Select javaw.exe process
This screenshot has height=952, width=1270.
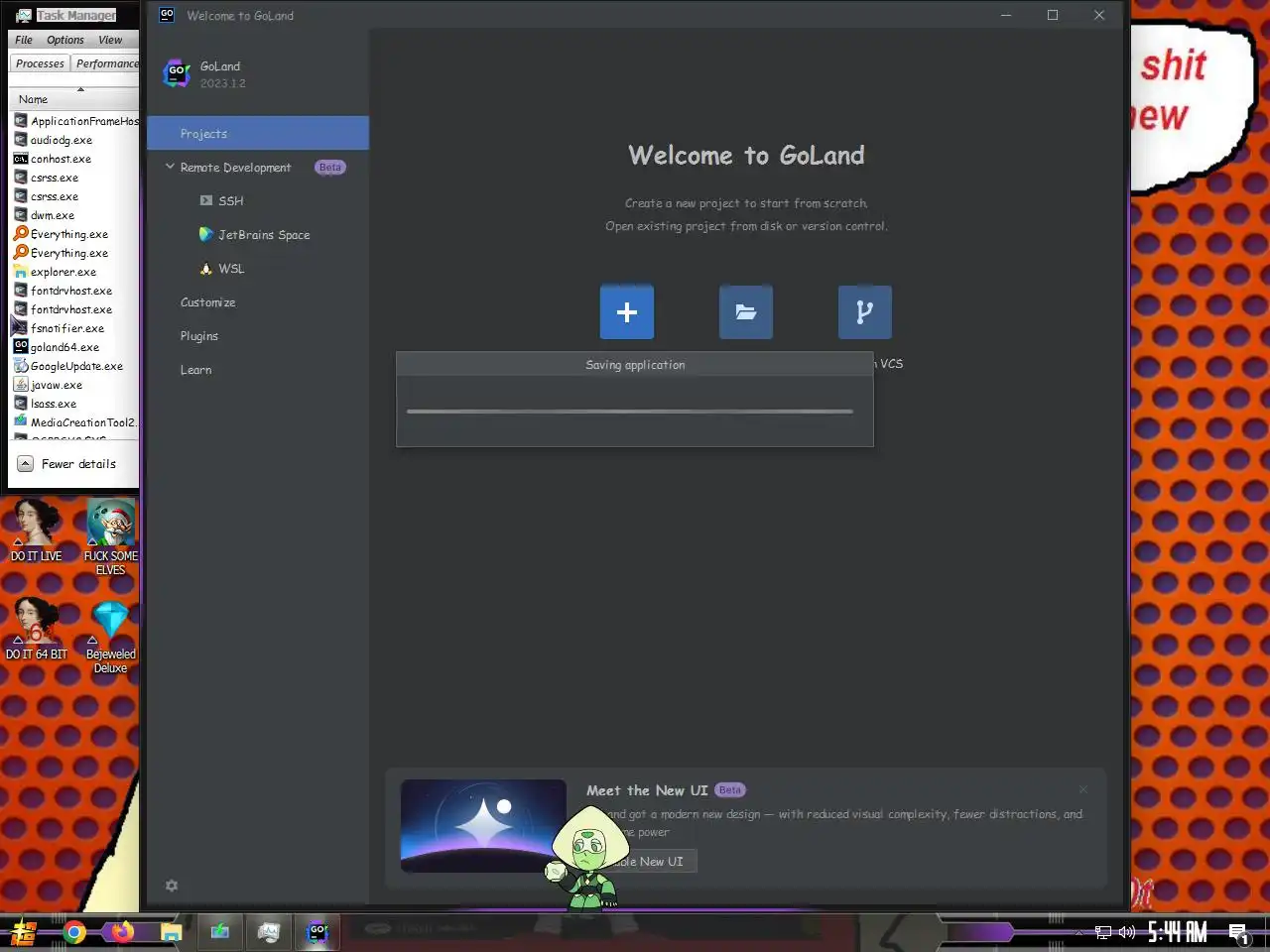[75, 385]
